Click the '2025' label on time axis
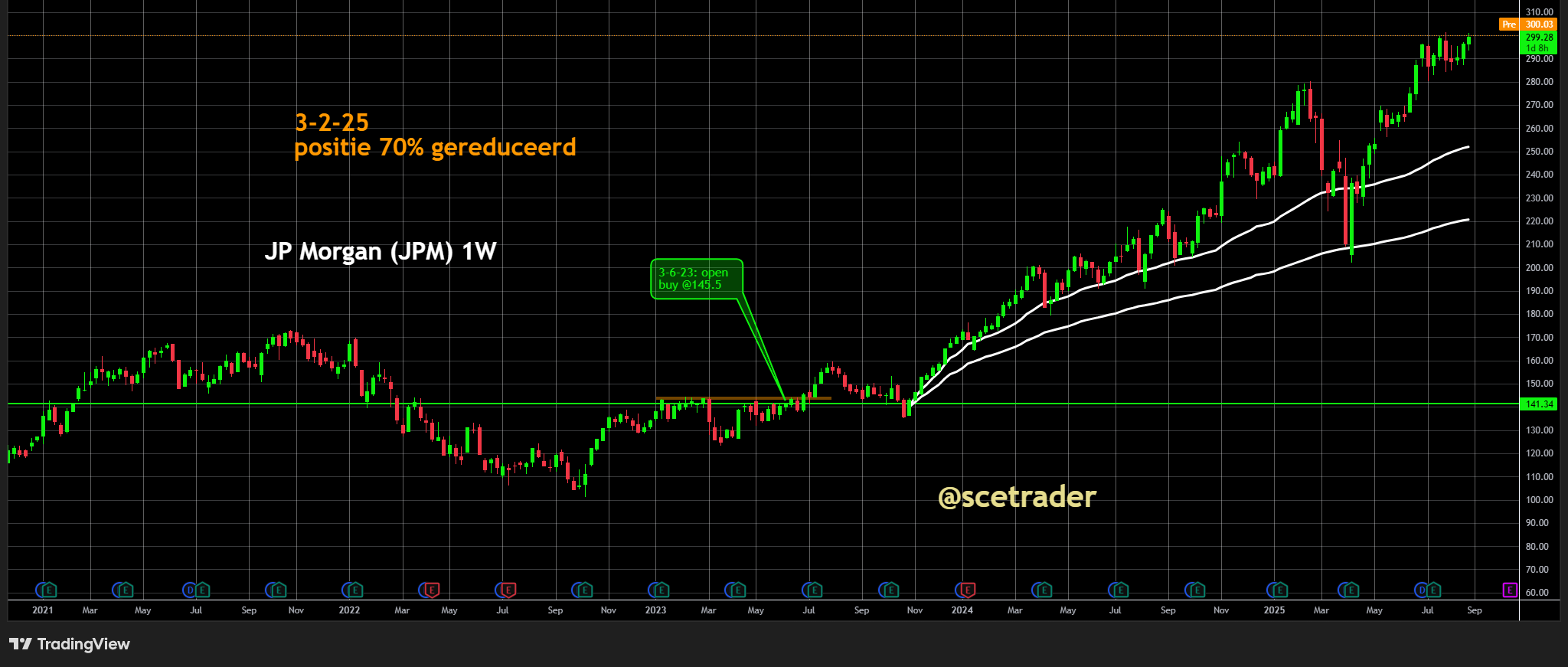The height and width of the screenshot is (667, 1568). [1274, 610]
